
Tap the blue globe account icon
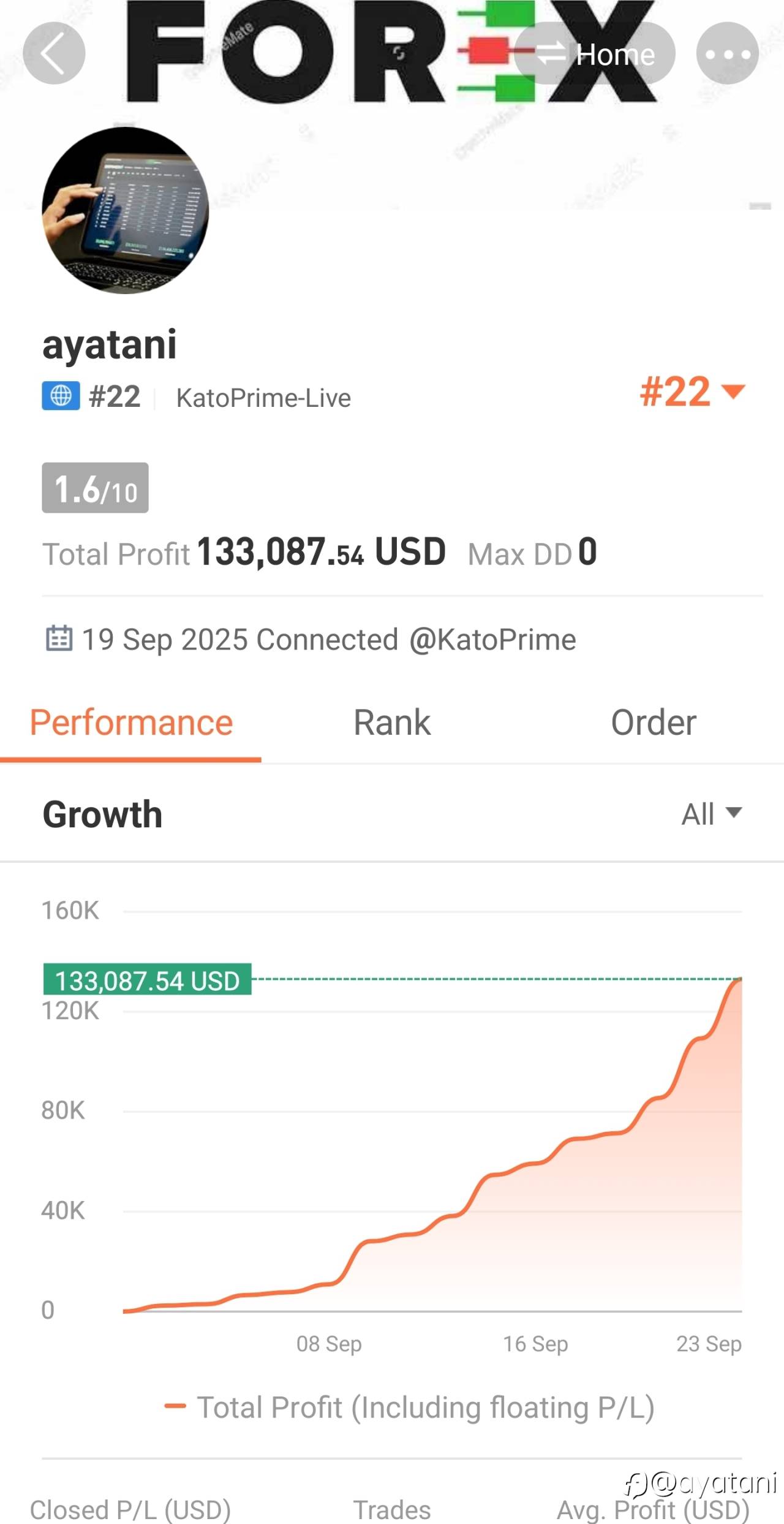[61, 396]
